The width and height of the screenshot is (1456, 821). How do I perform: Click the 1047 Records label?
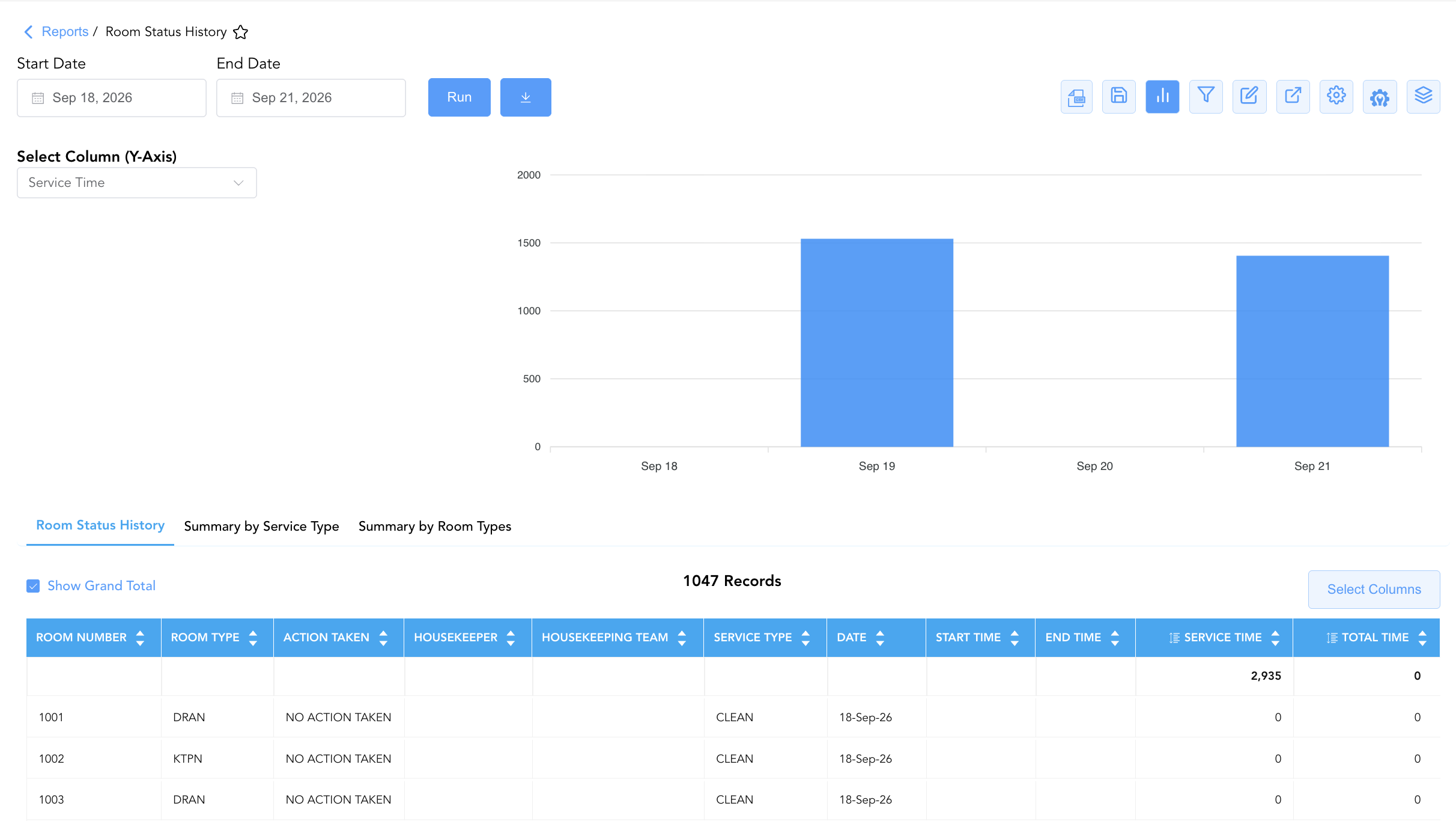pos(732,581)
